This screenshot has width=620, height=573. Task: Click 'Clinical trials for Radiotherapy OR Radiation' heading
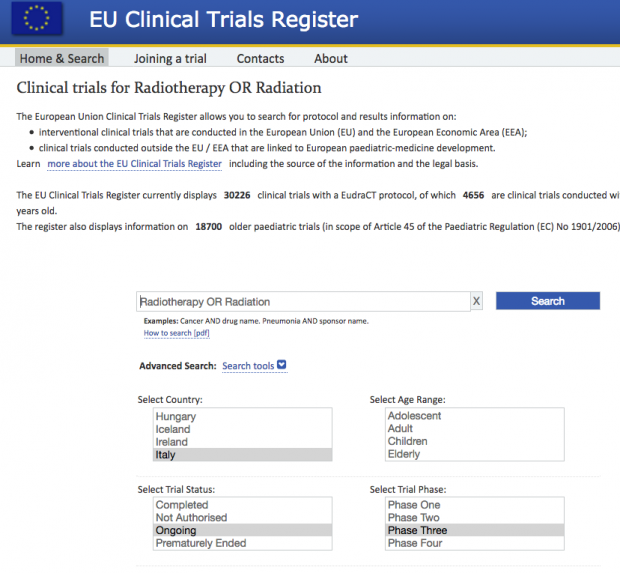(169, 88)
